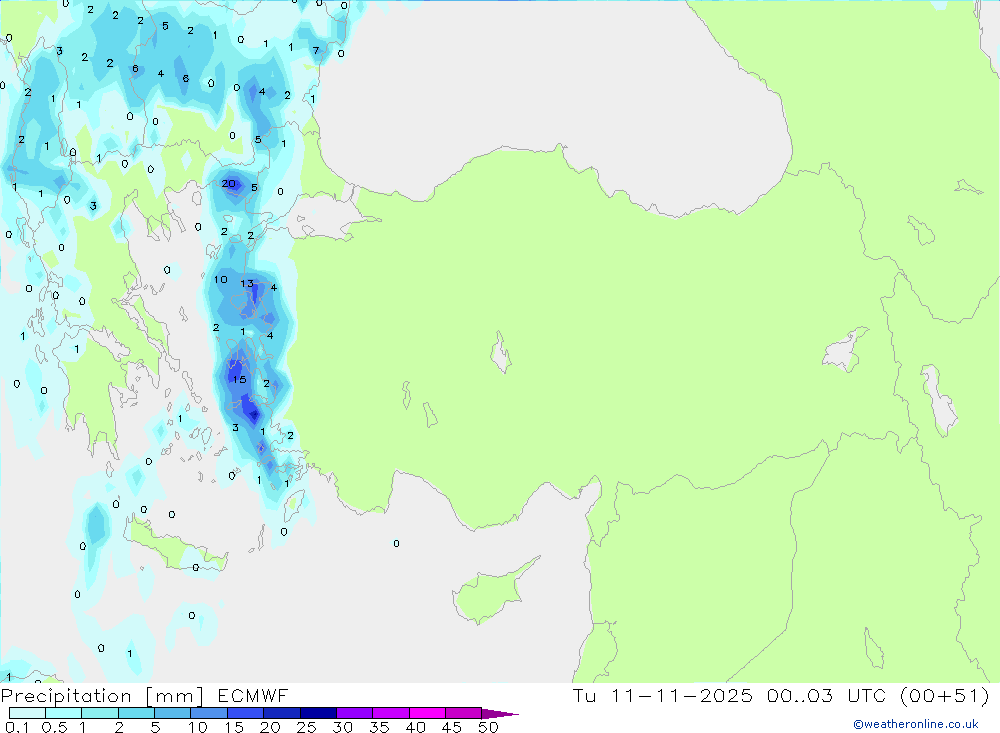Click the 0.1–0.5 mm legend color swatch
1000x733 pixels.
[27, 713]
